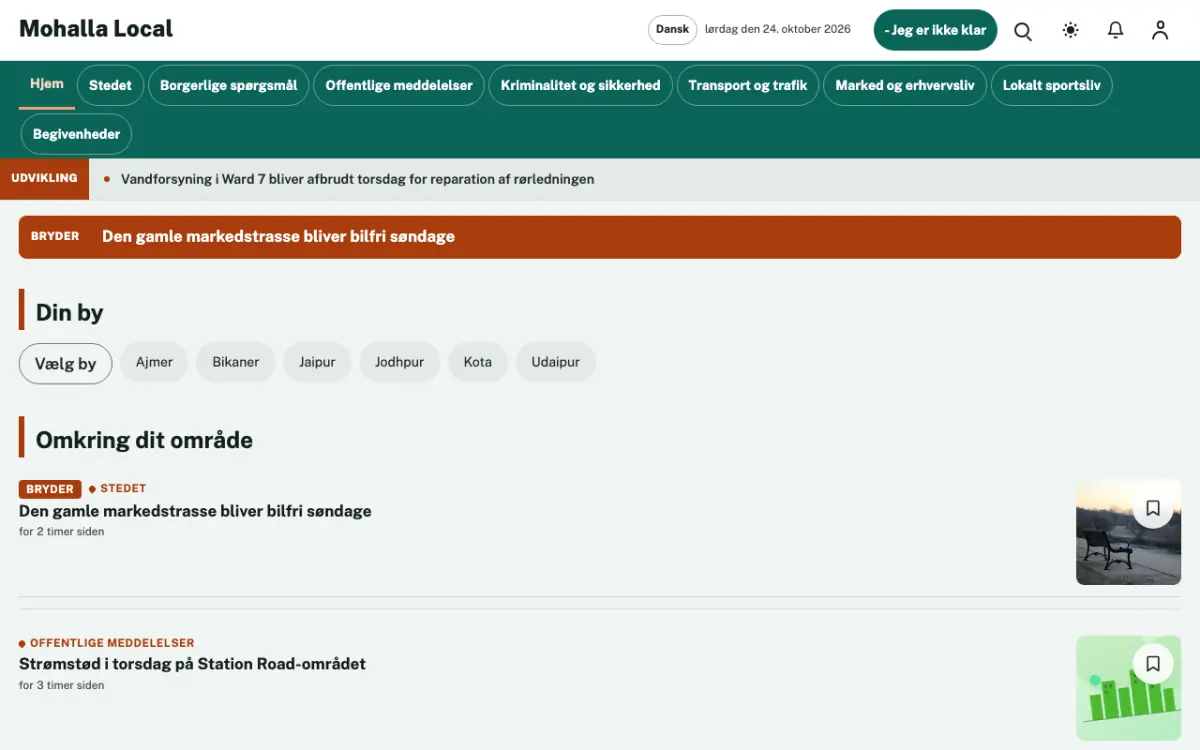Pick Jaipur from city chips

pyautogui.click(x=317, y=362)
